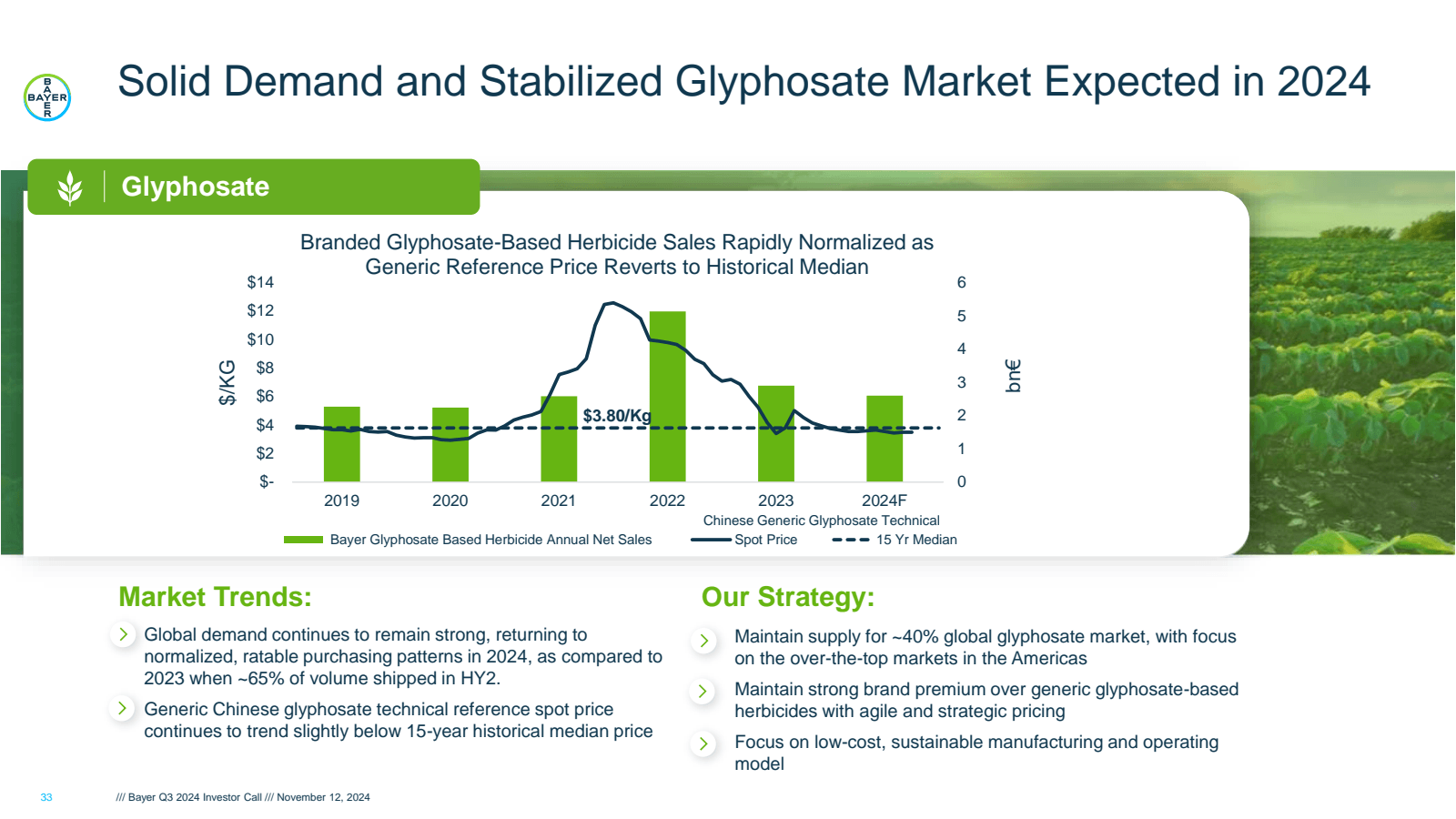Click legend text 'Bayer Glyphosate Based Herbicide Annual Net Sales'
The width and height of the screenshot is (1456, 819).
coord(490,540)
